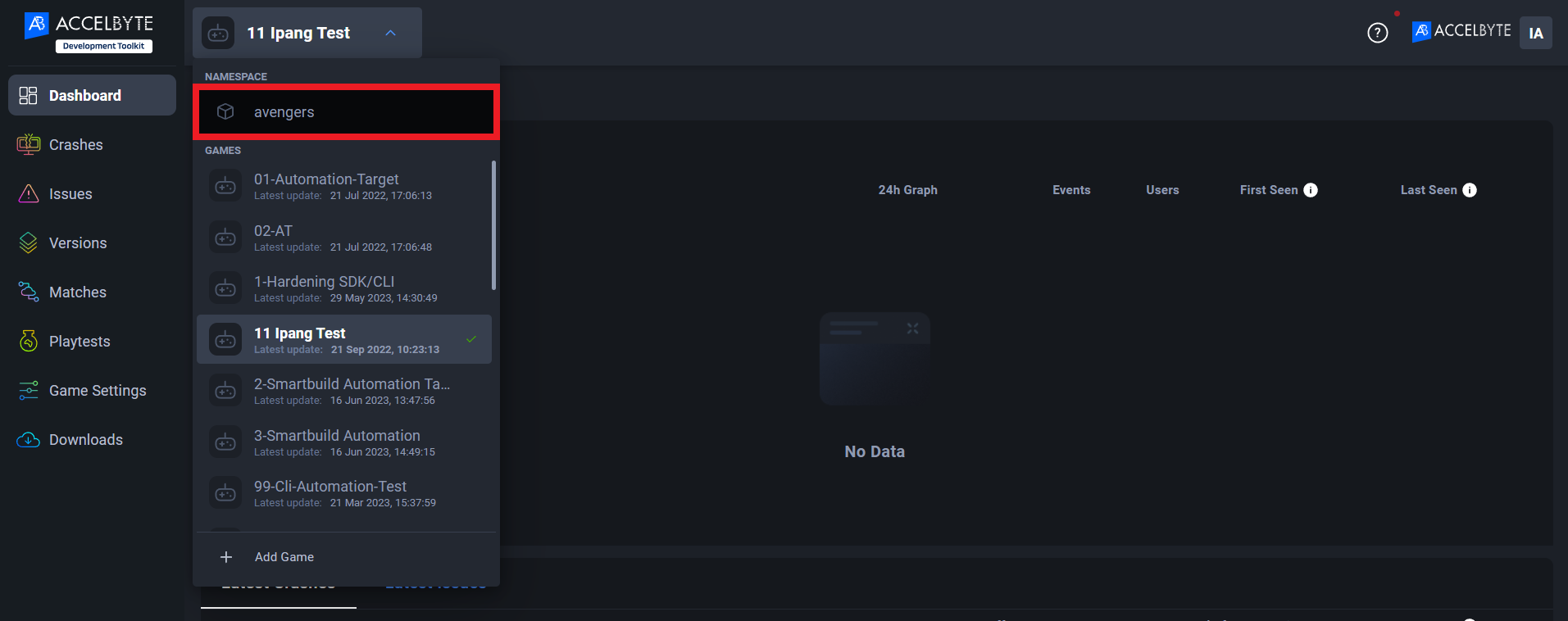Click the Events column header
The image size is (1568, 621).
pyautogui.click(x=1071, y=190)
